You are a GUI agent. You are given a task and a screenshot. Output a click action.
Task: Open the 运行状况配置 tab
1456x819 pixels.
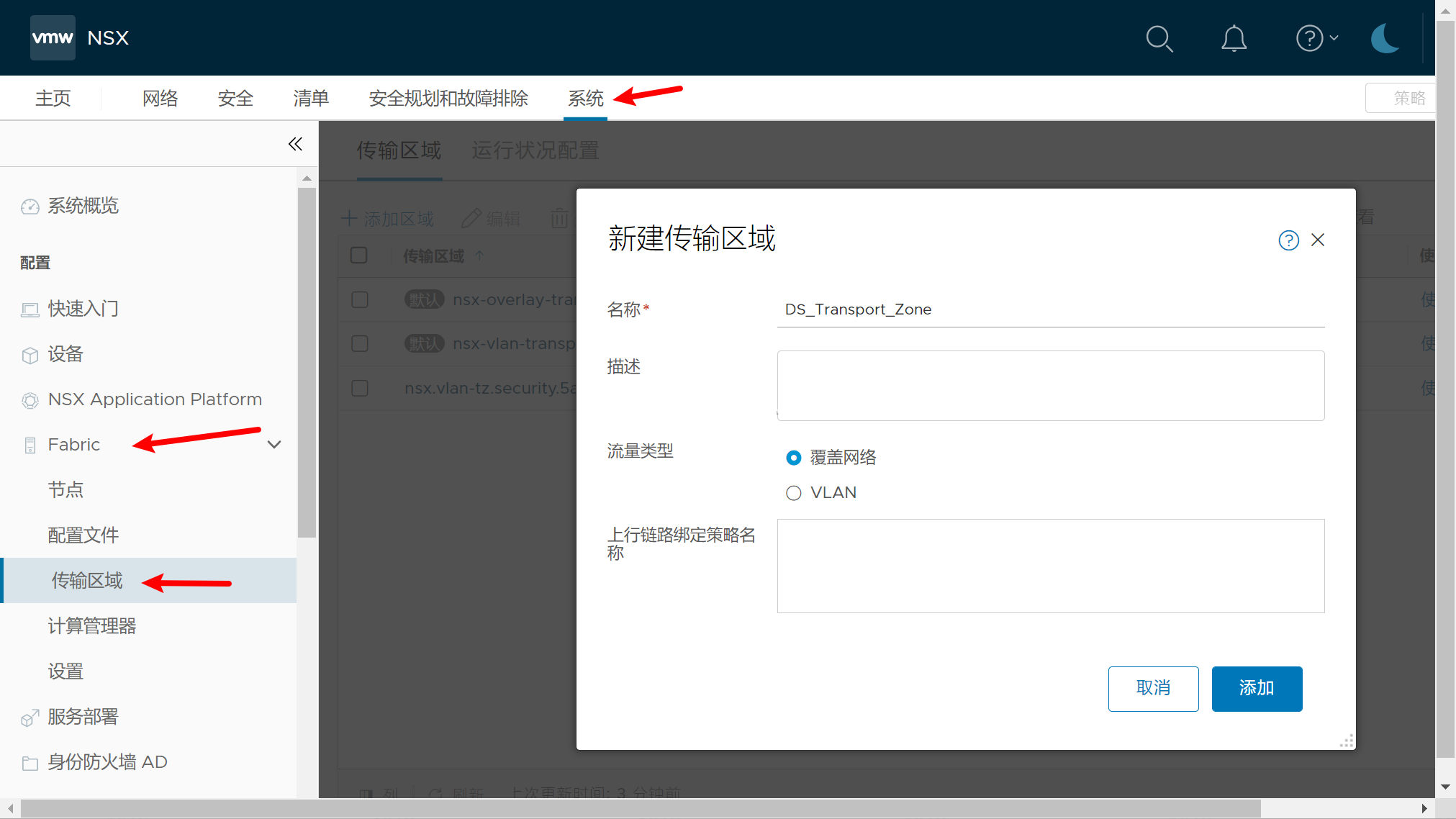535,150
